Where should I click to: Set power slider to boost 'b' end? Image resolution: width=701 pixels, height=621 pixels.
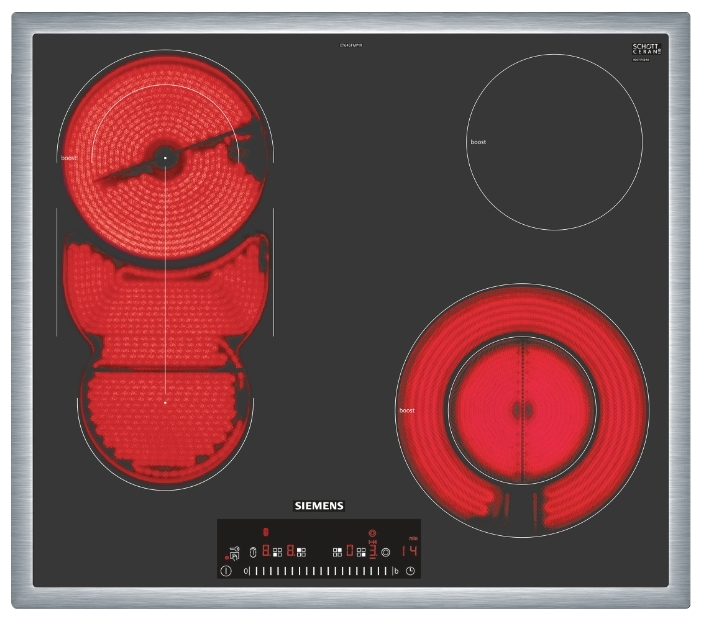396,571
